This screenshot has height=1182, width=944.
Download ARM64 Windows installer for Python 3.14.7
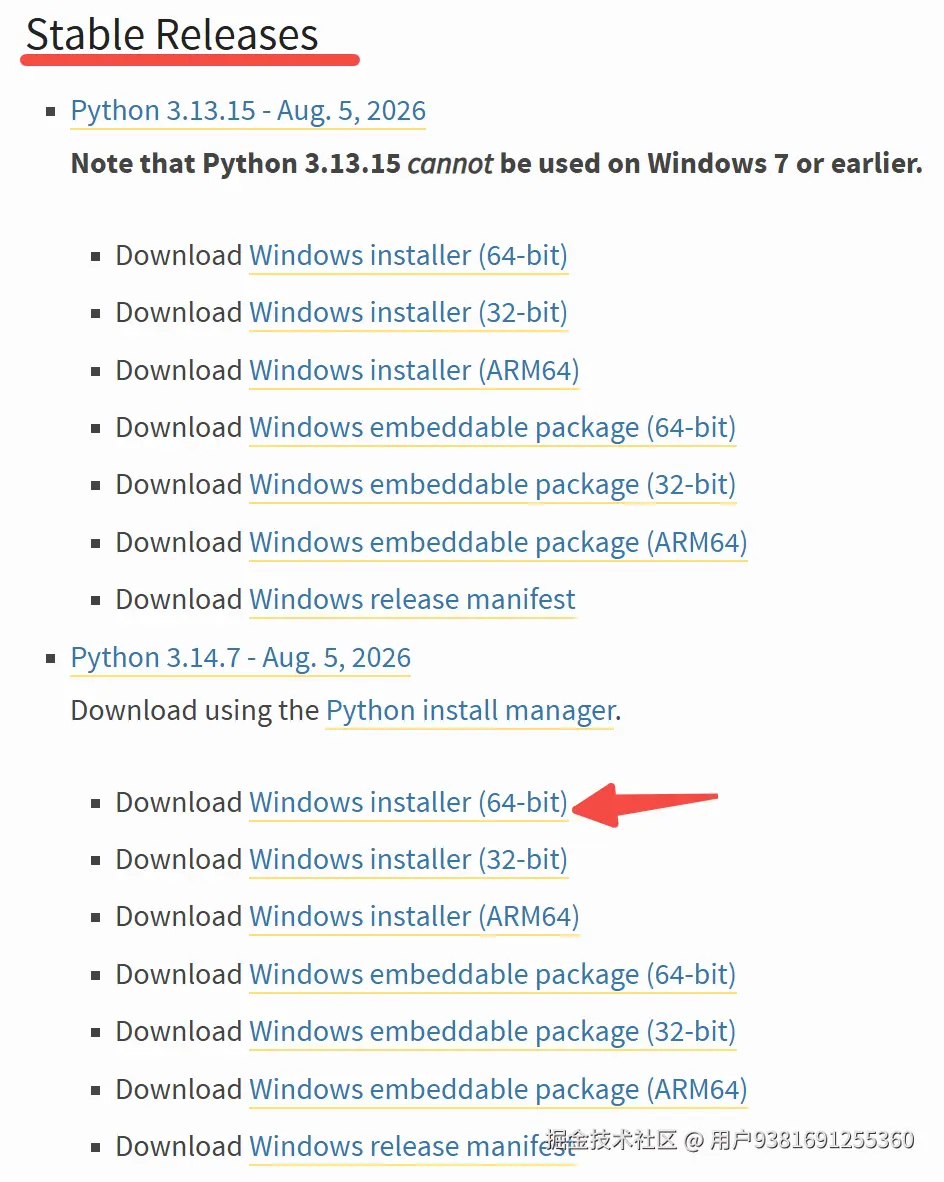click(414, 917)
